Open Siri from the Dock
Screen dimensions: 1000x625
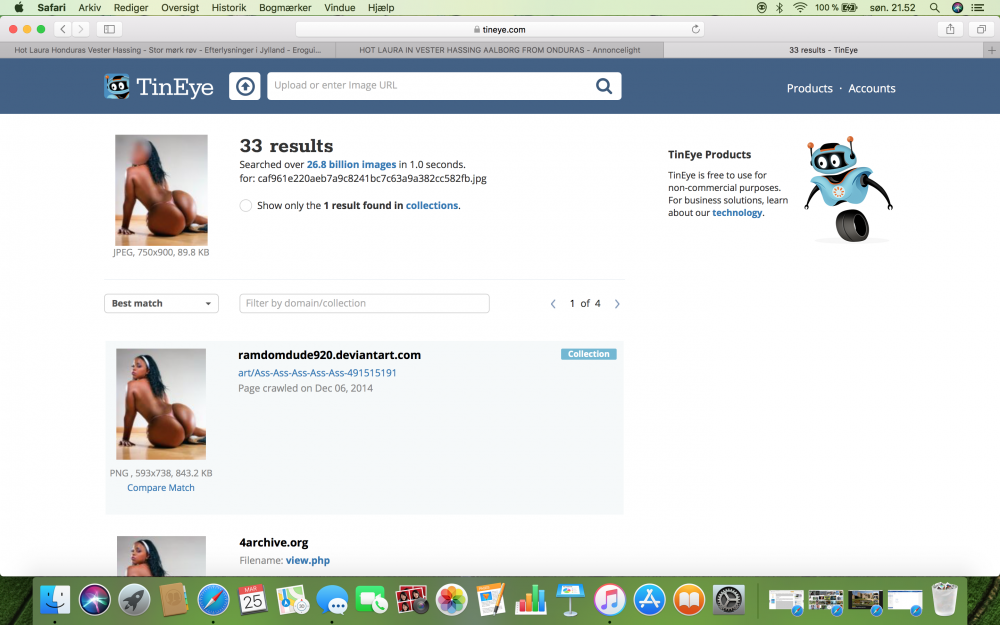[x=94, y=600]
